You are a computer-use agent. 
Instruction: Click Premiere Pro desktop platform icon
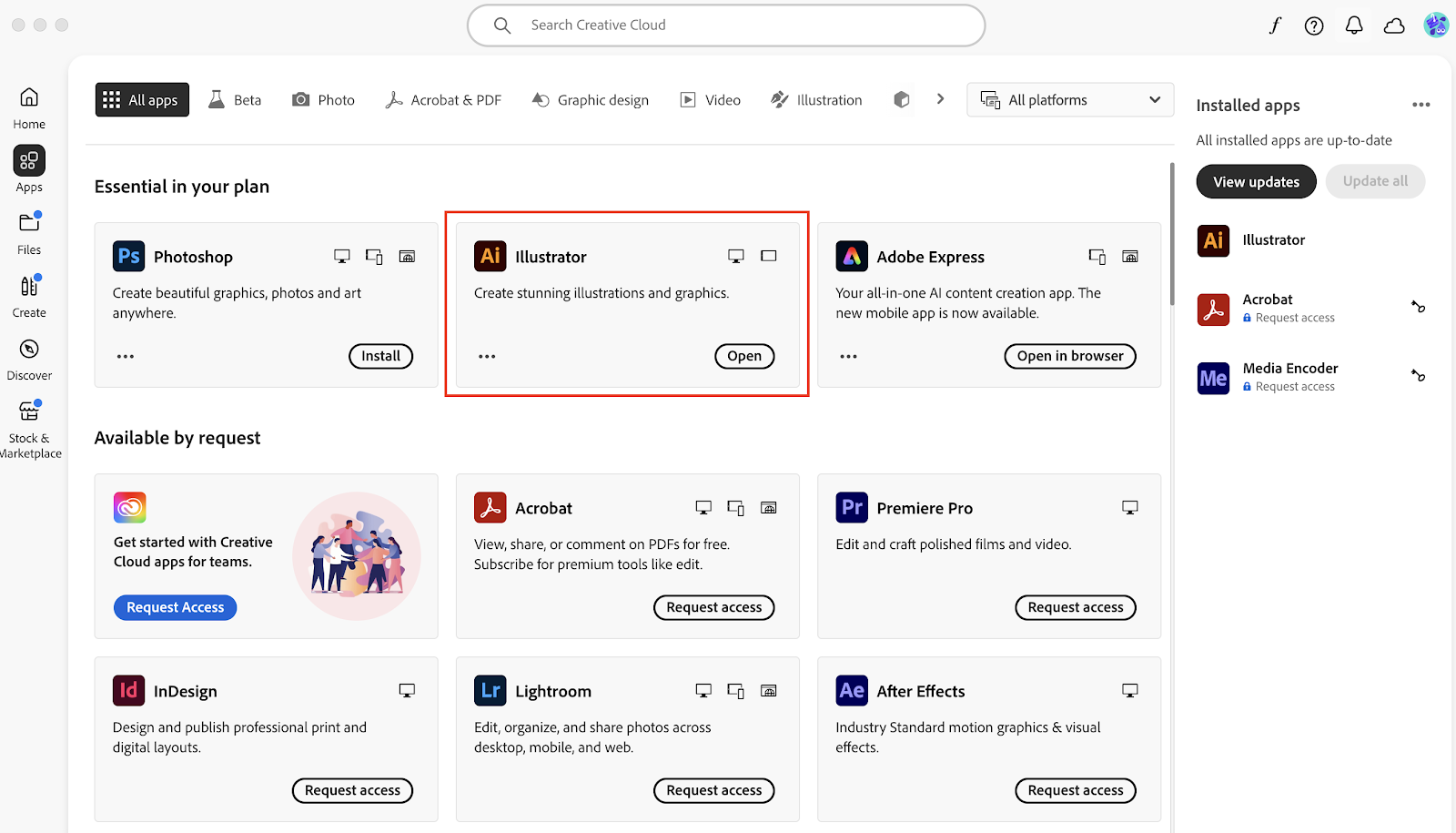pyautogui.click(x=1130, y=508)
